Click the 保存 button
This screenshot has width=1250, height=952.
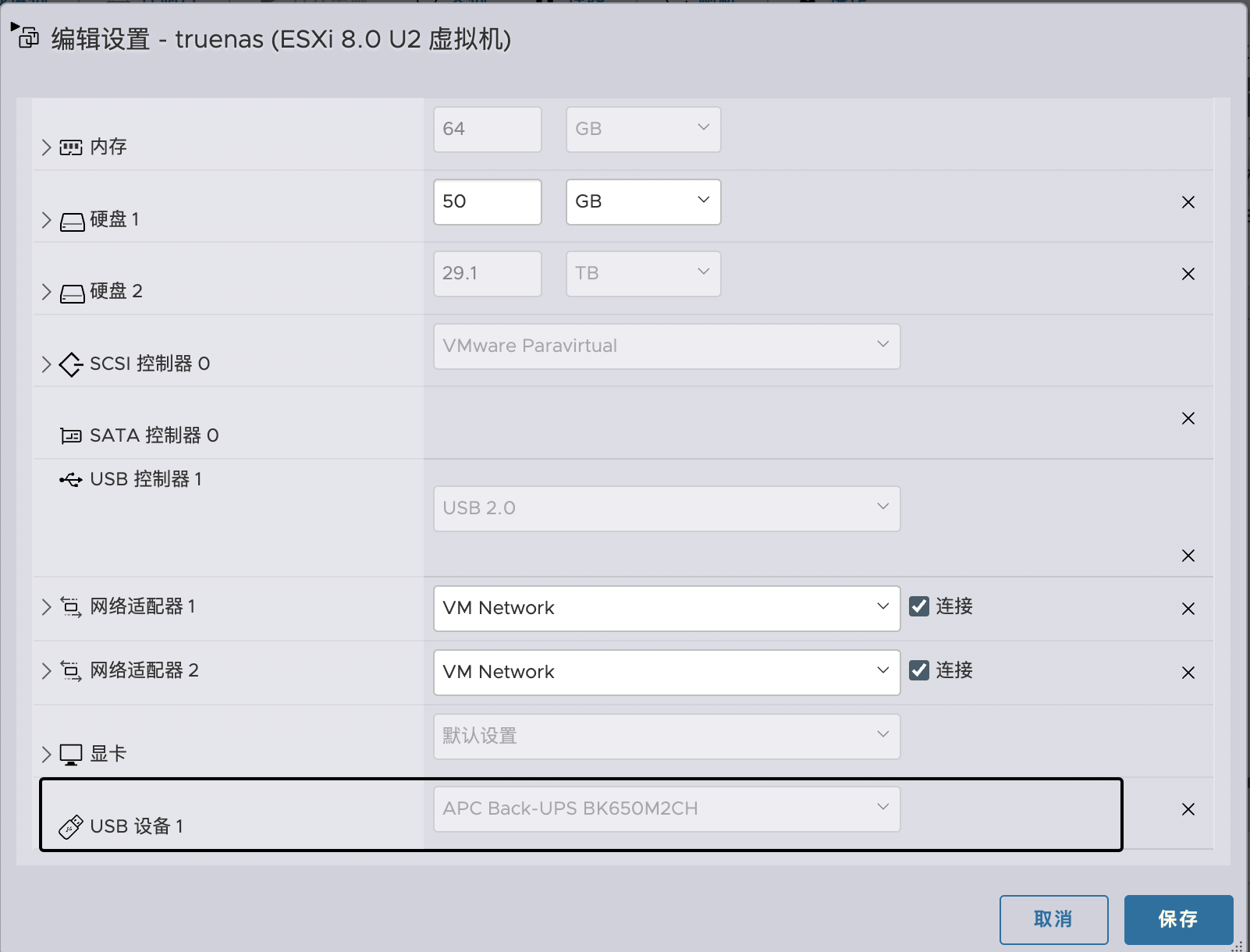tap(1178, 920)
